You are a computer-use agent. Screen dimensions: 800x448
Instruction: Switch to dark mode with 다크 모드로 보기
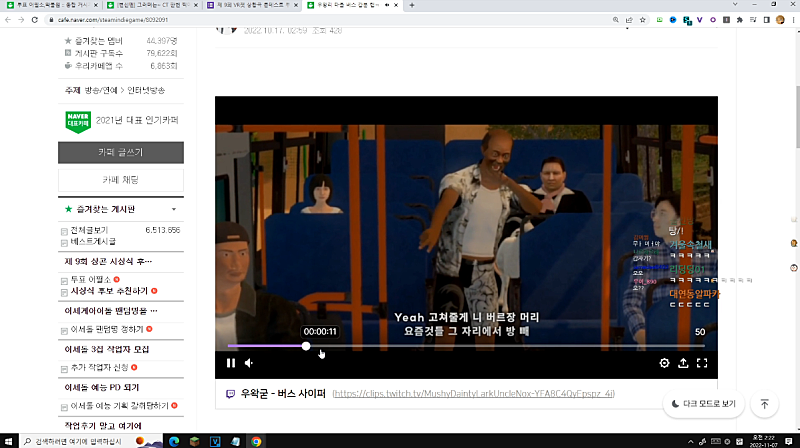pyautogui.click(x=704, y=404)
